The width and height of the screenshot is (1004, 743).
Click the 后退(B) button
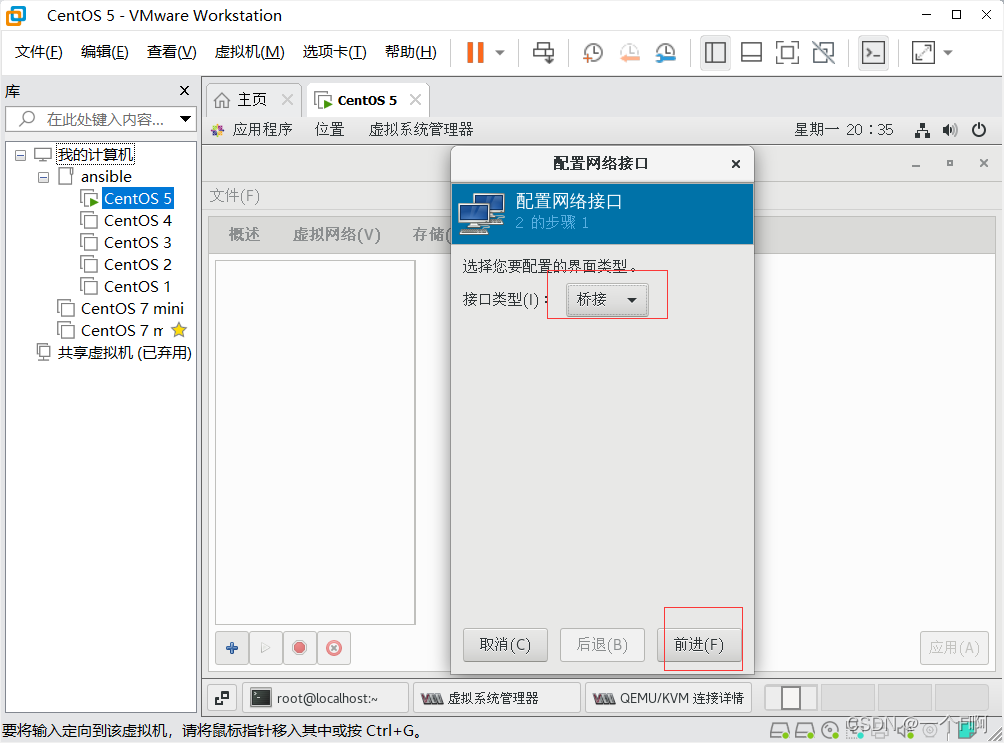pyautogui.click(x=602, y=645)
